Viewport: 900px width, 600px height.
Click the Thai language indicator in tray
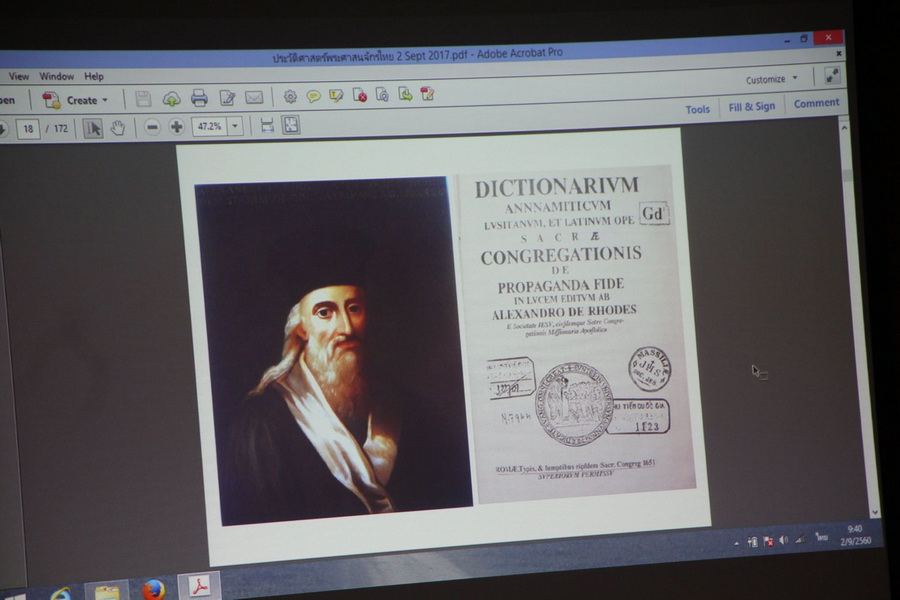click(821, 537)
